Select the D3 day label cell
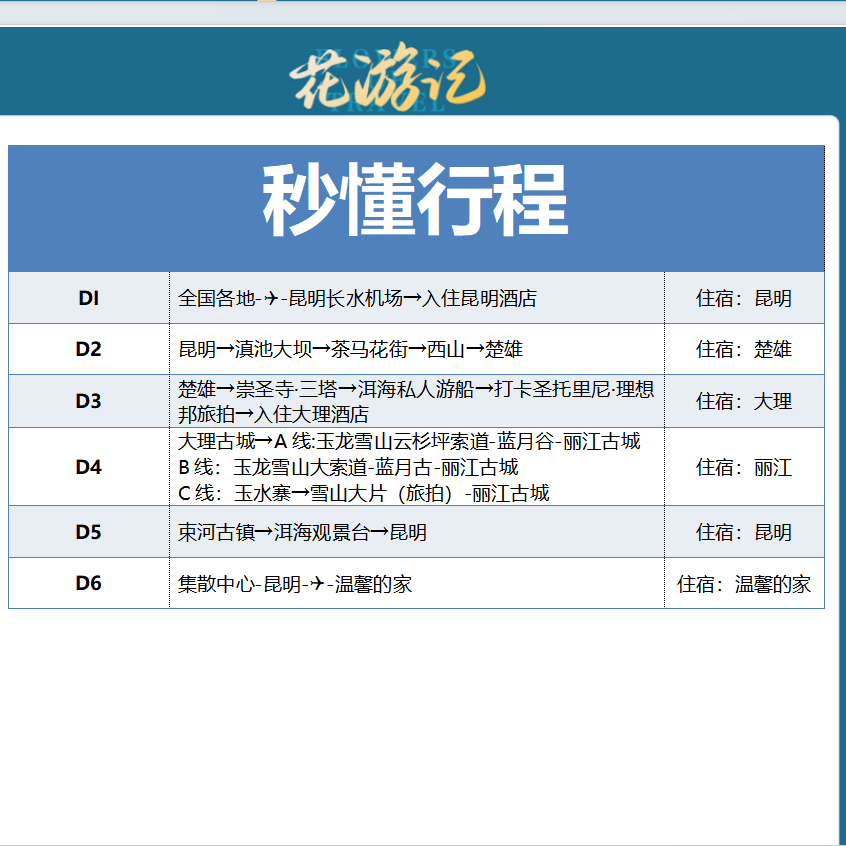The image size is (846, 846). click(x=89, y=401)
